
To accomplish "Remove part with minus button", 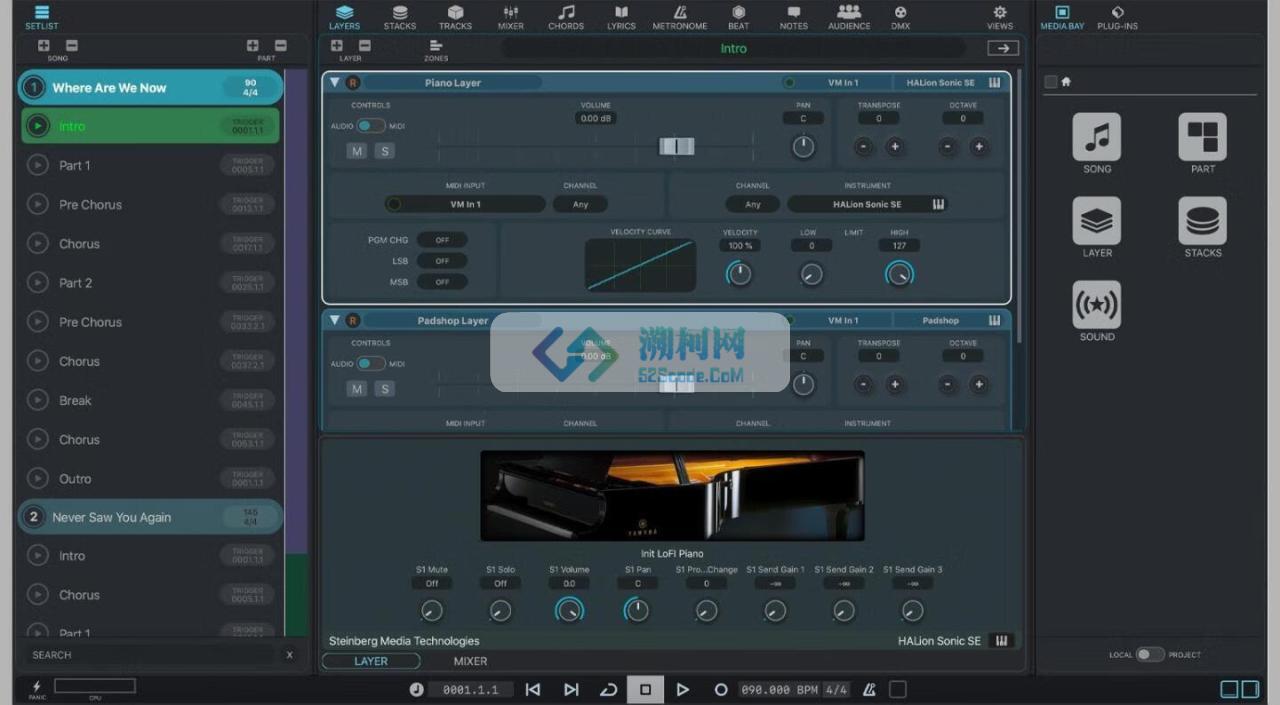I will click(x=280, y=46).
